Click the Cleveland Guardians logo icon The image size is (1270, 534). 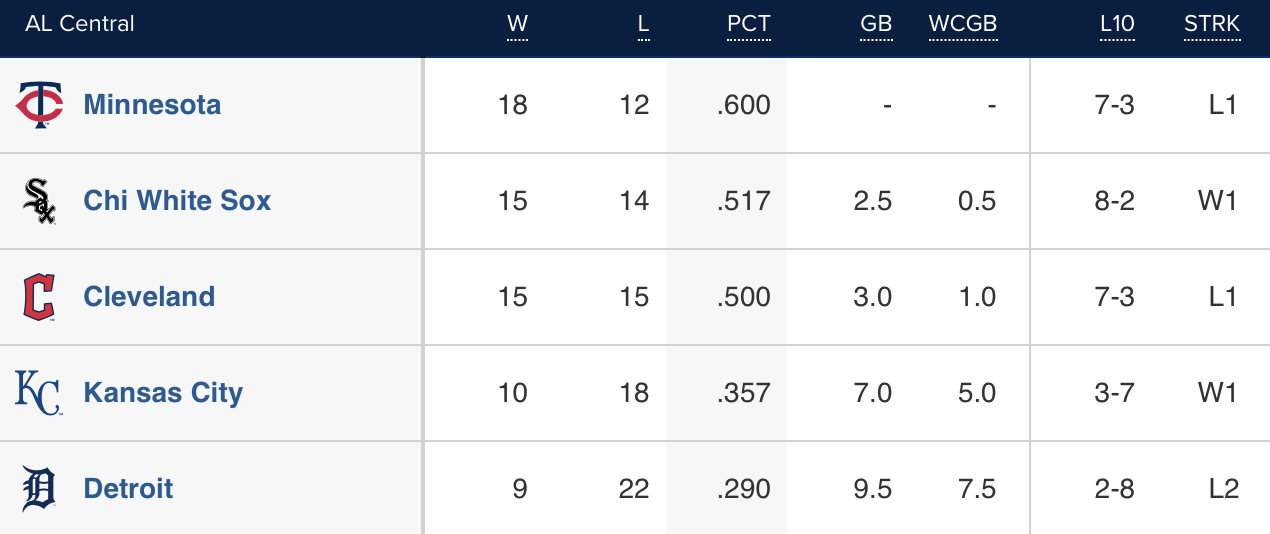[39, 297]
